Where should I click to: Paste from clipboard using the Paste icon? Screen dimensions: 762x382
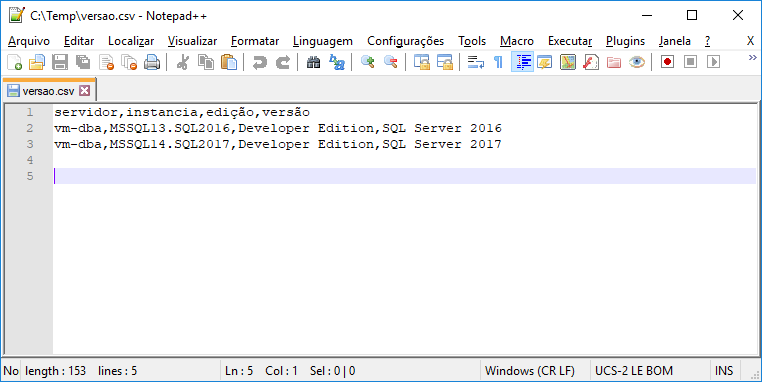click(229, 62)
